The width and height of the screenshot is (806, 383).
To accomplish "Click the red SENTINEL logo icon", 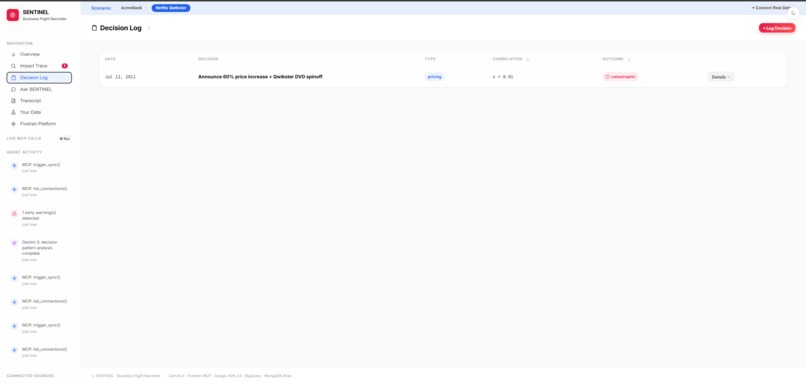I will click(13, 15).
